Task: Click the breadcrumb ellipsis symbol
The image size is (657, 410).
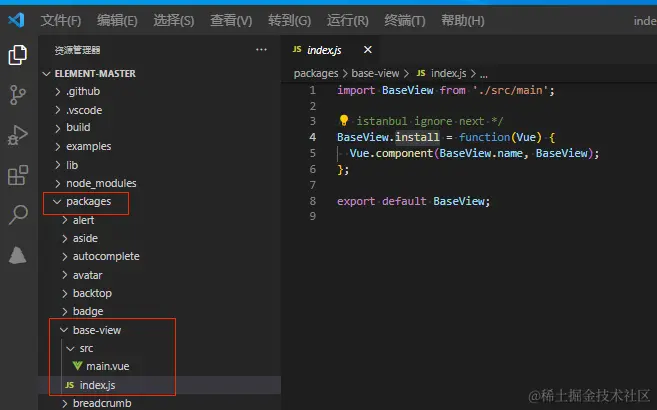Action: tap(484, 74)
